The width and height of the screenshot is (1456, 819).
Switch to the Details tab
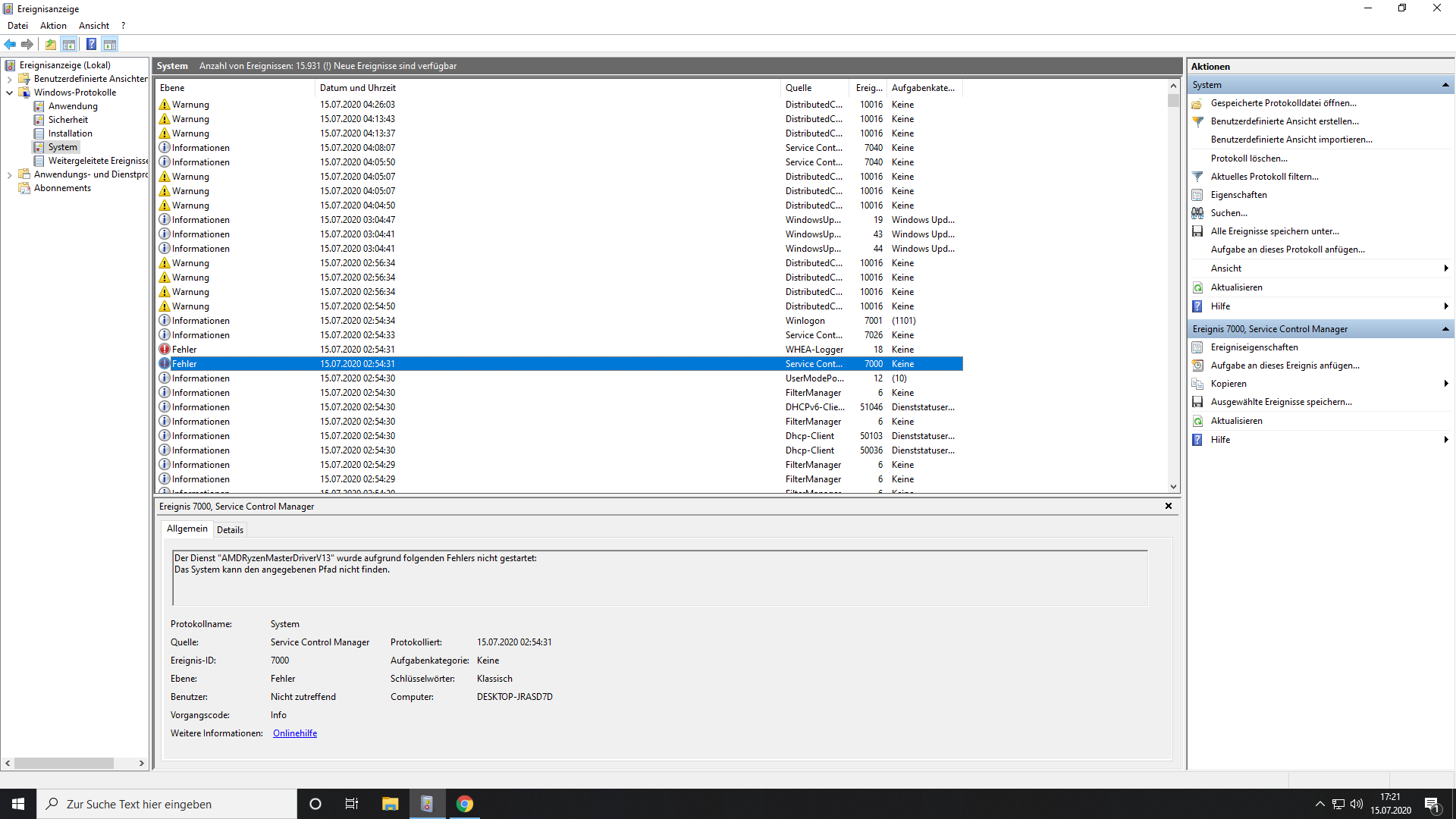pos(230,530)
